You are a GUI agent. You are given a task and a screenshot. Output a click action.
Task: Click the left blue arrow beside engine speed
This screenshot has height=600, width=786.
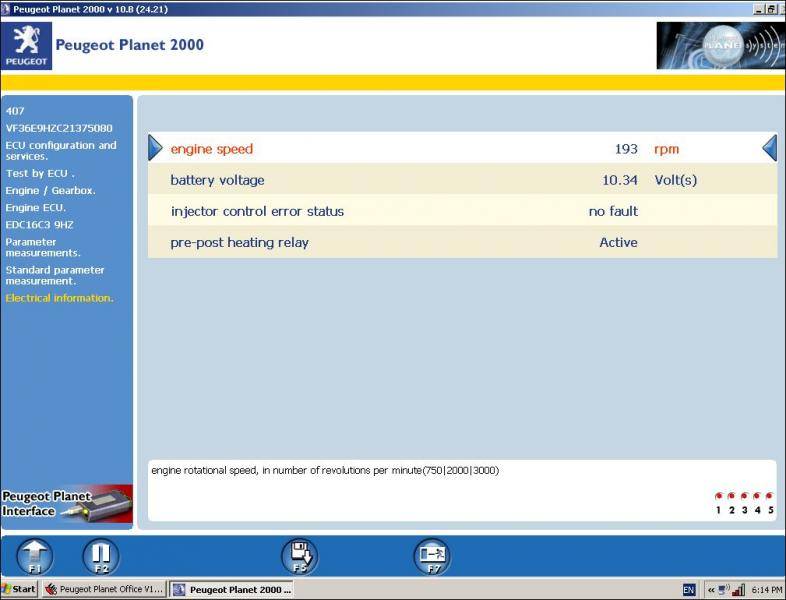pos(155,149)
